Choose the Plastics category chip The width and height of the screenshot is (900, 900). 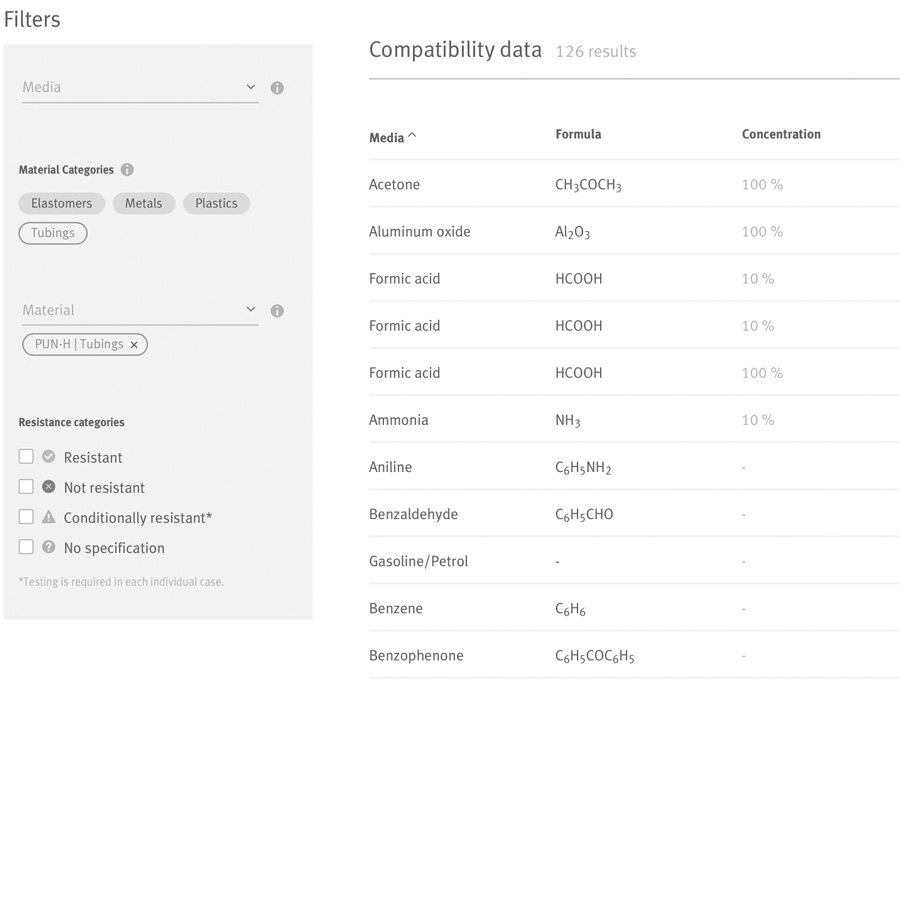(216, 204)
